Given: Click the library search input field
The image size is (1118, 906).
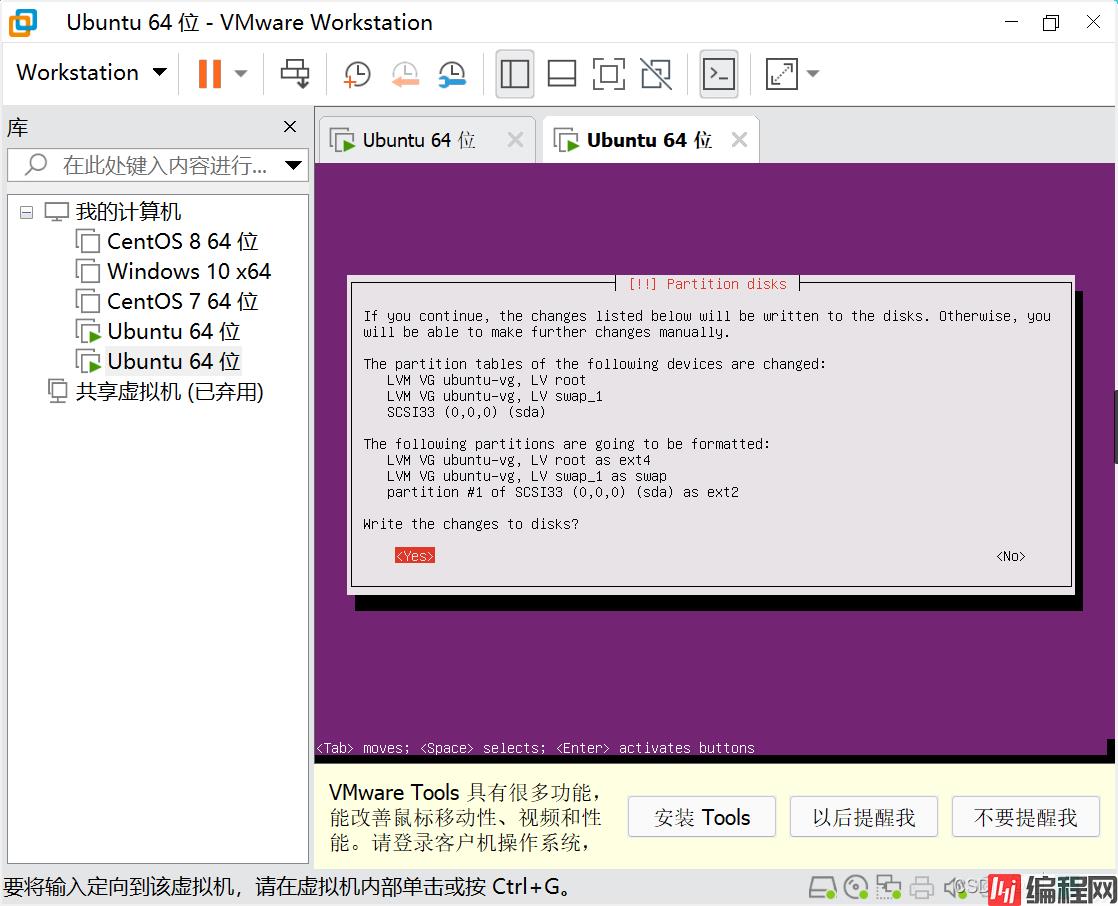Looking at the screenshot, I should click(x=160, y=165).
